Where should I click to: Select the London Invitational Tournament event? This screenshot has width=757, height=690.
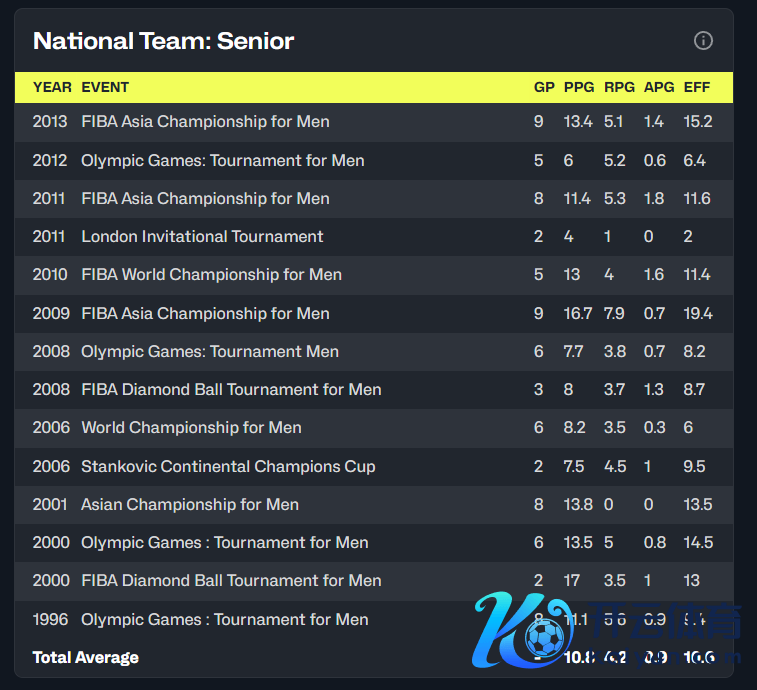202,237
